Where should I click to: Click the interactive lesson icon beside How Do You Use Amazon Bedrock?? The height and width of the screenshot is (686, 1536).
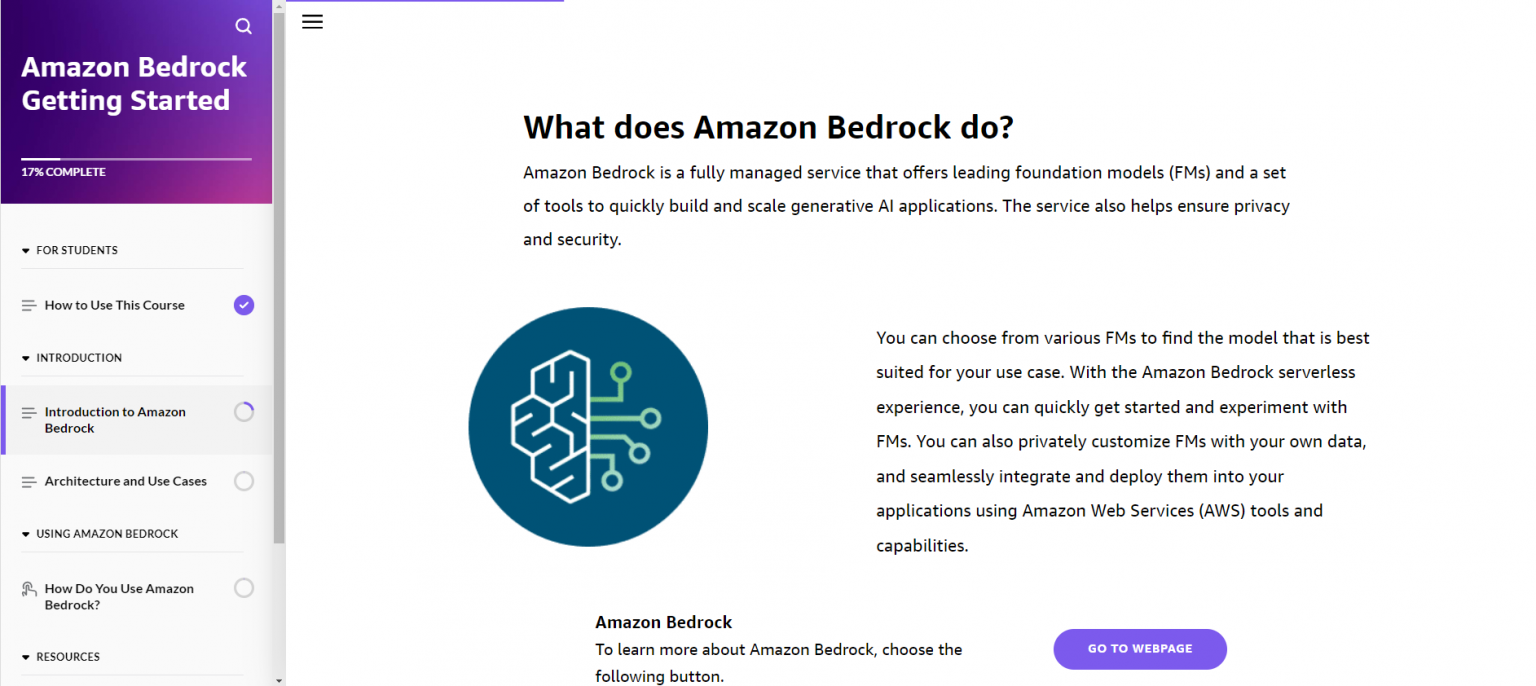coord(28,588)
